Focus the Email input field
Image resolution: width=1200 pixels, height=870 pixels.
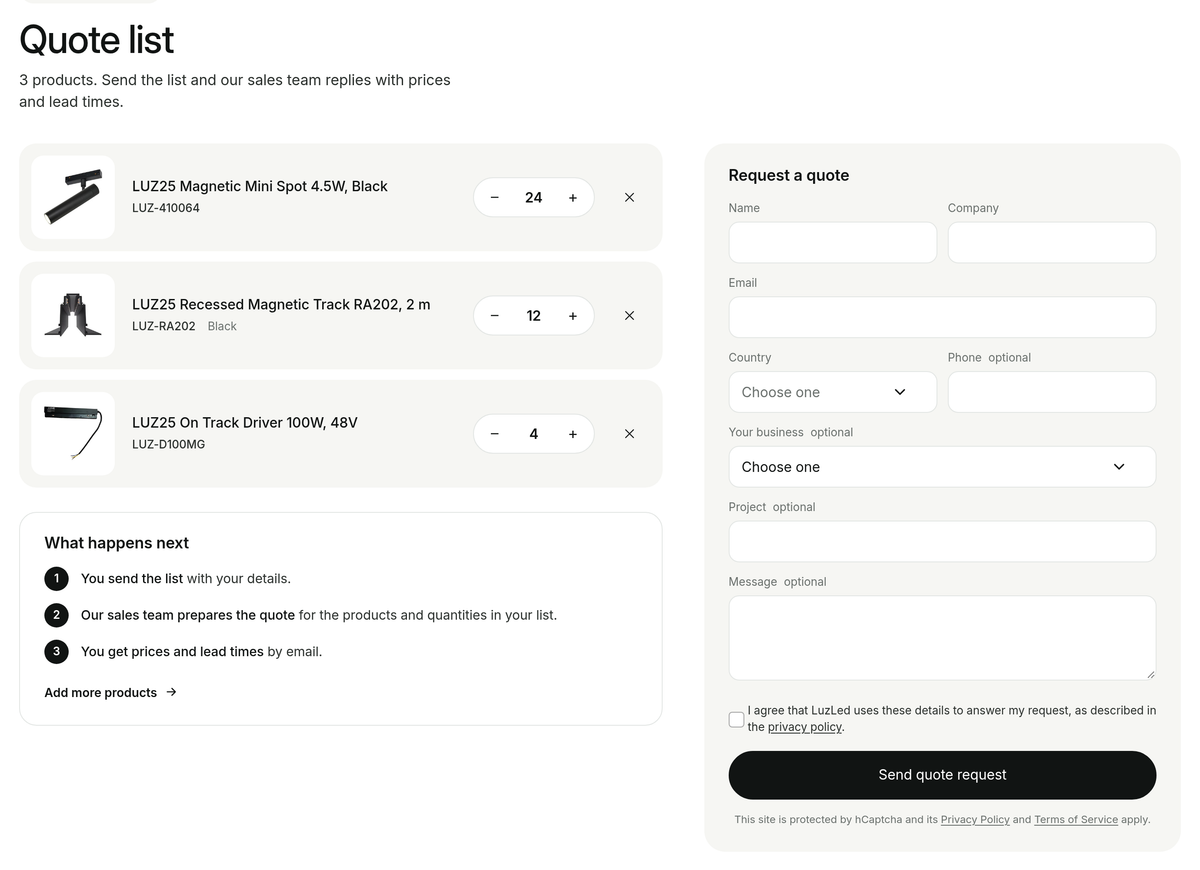pos(942,317)
